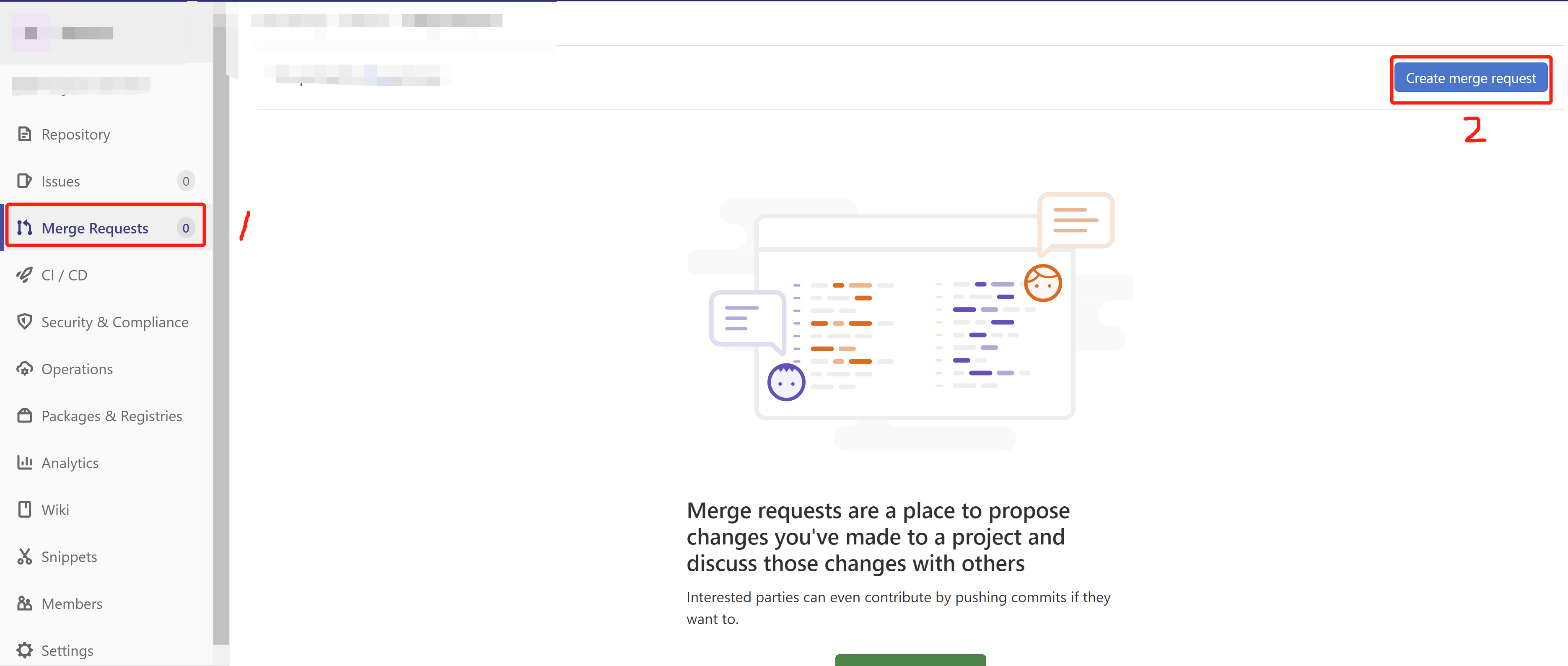Viewport: 1568px width, 666px height.
Task: Open Issues using its sidebar icon
Action: [x=24, y=181]
